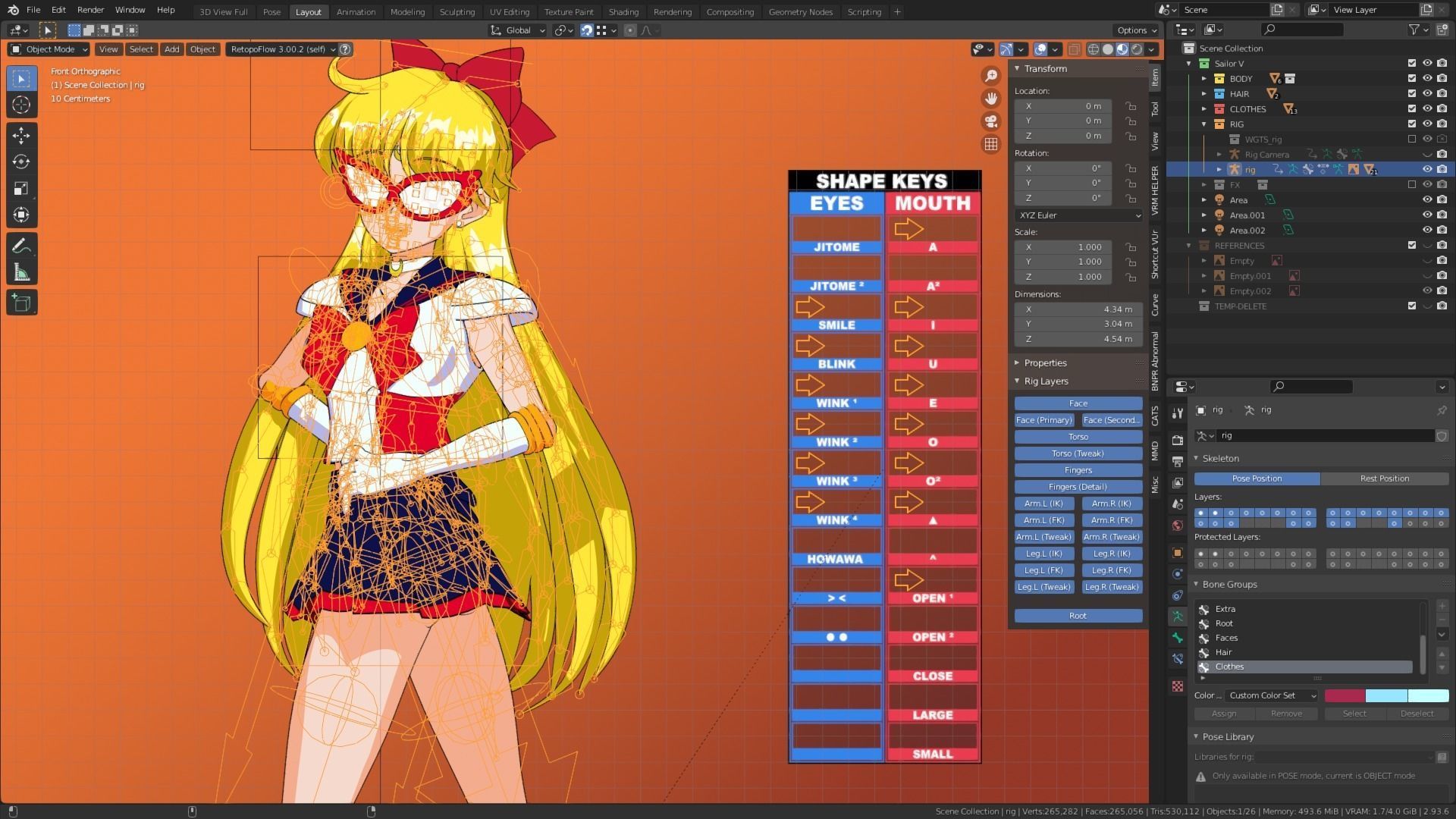The height and width of the screenshot is (819, 1456).
Task: Enable the FX collection checkbox
Action: point(1411,185)
